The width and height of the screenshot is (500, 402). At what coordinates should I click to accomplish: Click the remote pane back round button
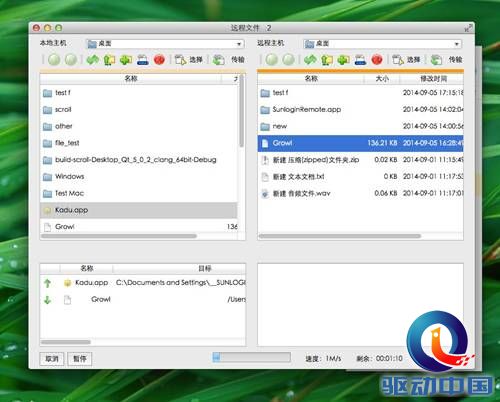tap(272, 60)
